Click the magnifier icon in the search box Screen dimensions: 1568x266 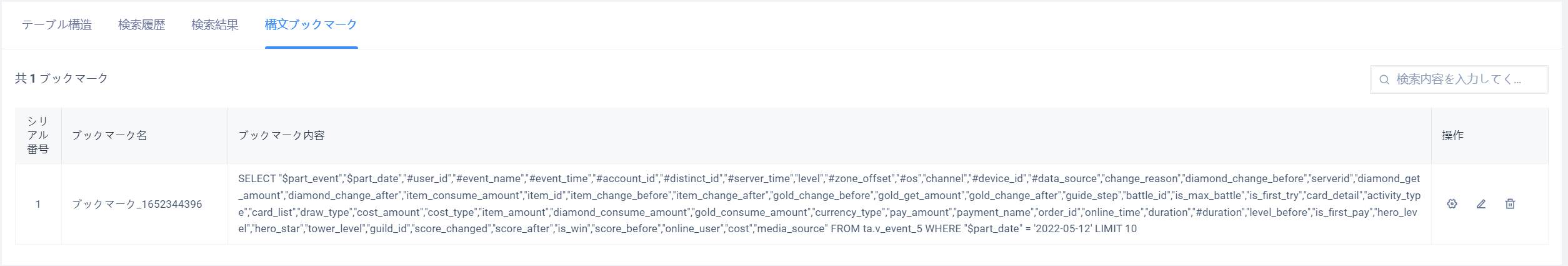(1384, 79)
